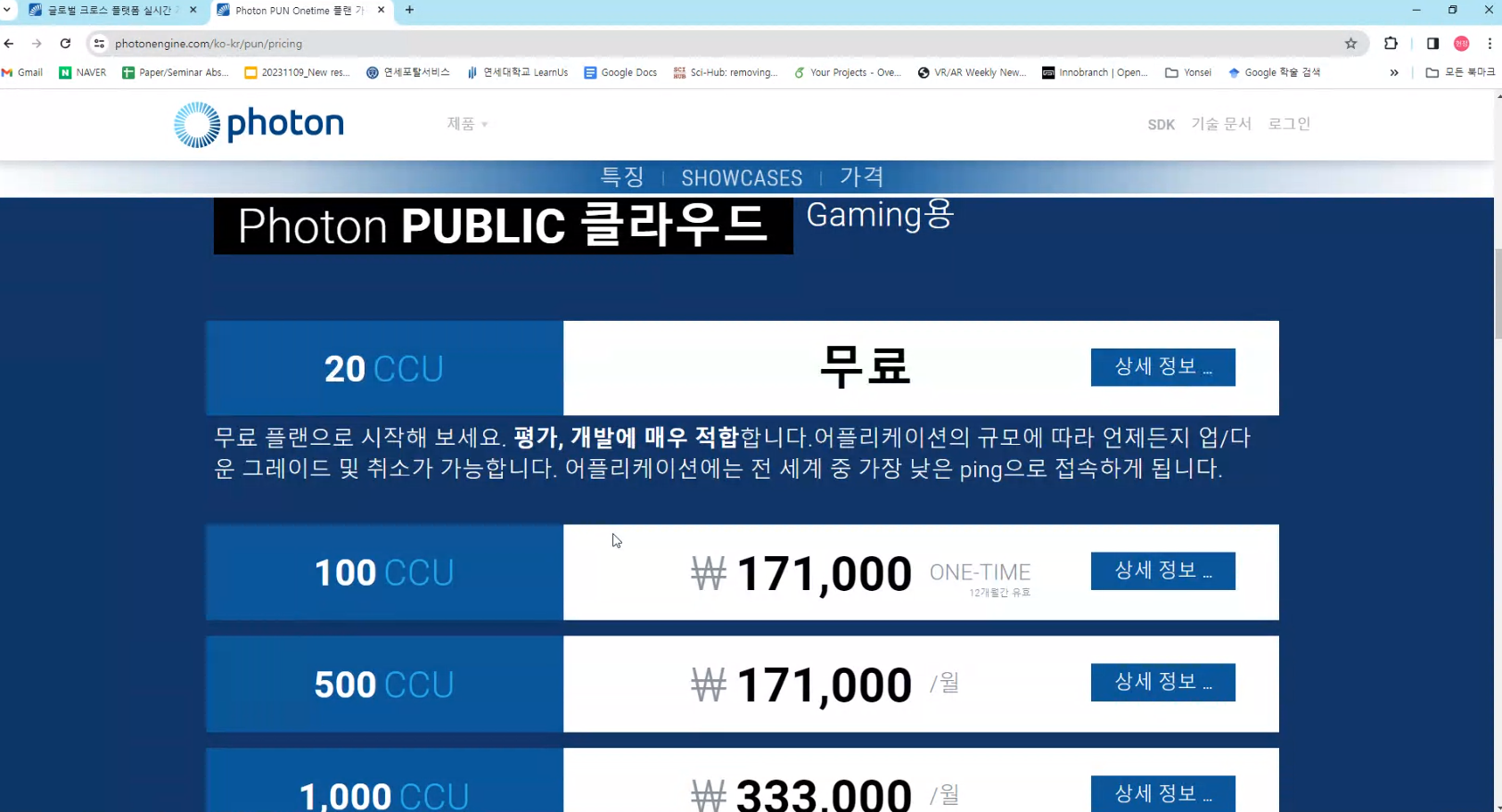Screen dimensions: 1502x812
Task: Click scrollbar down arrow
Action: pyautogui.click(x=1498, y=807)
